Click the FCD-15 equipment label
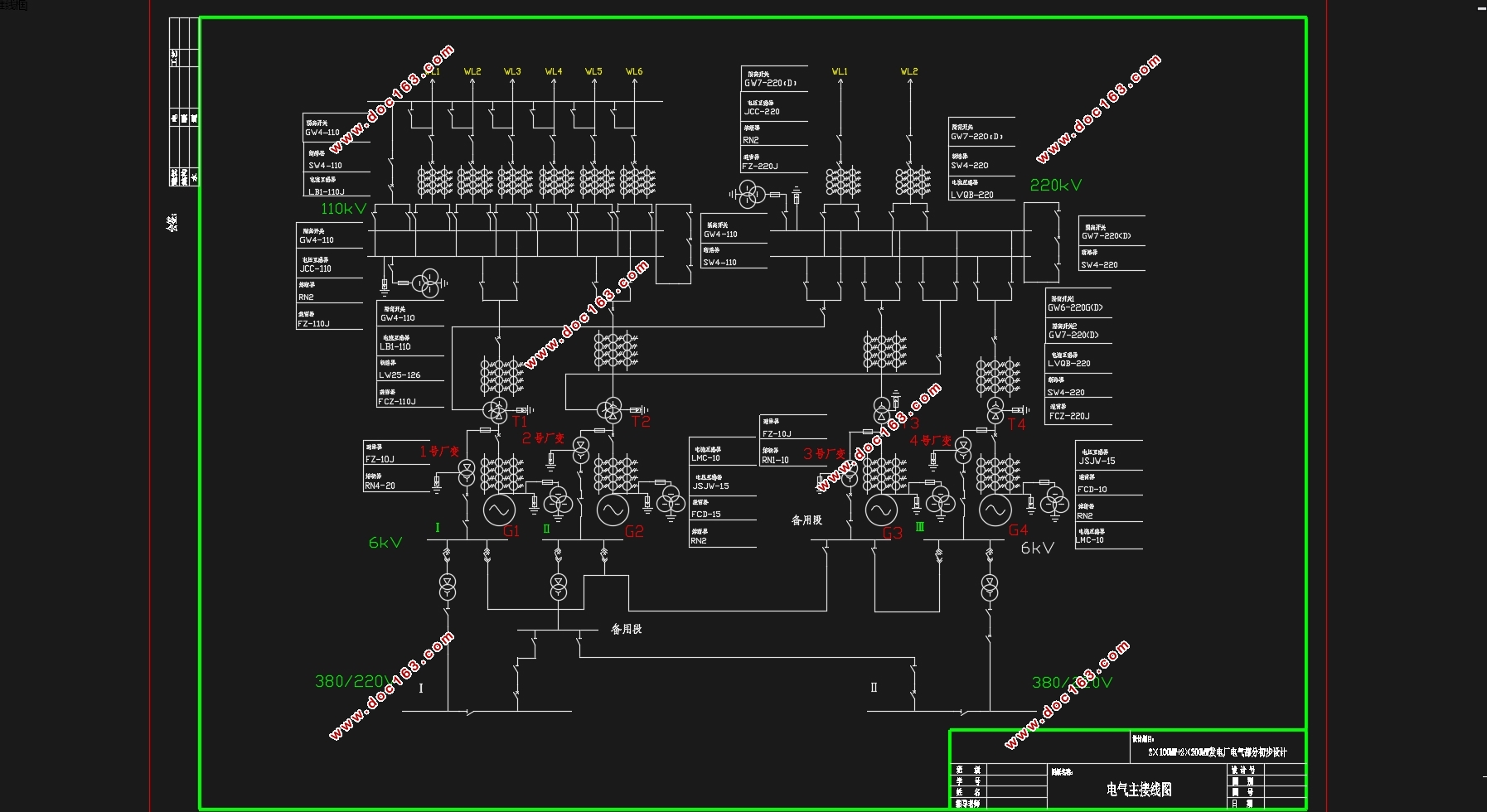Screen dimensions: 1487x812 pyautogui.click(x=706, y=515)
